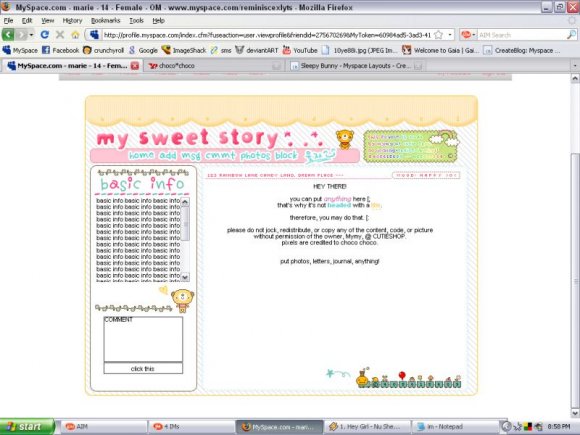This screenshot has width=580, height=435.
Task: Open the Tools menu
Action: [x=136, y=20]
